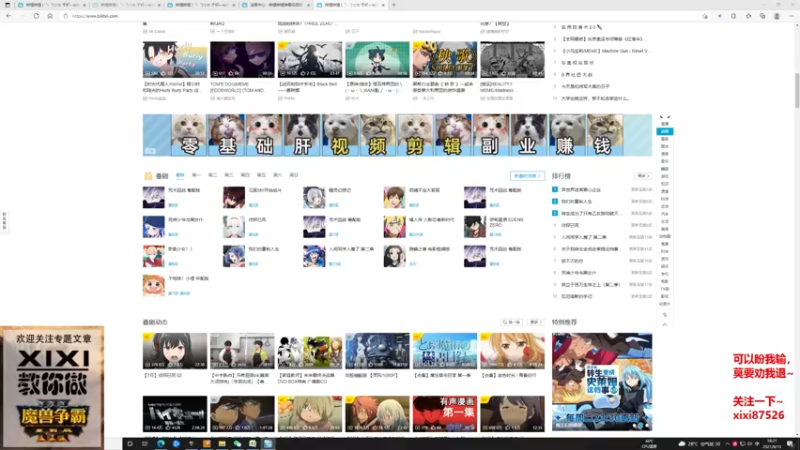800x450 pixels.
Task: Open the browser favorites star icon
Action: point(748,16)
